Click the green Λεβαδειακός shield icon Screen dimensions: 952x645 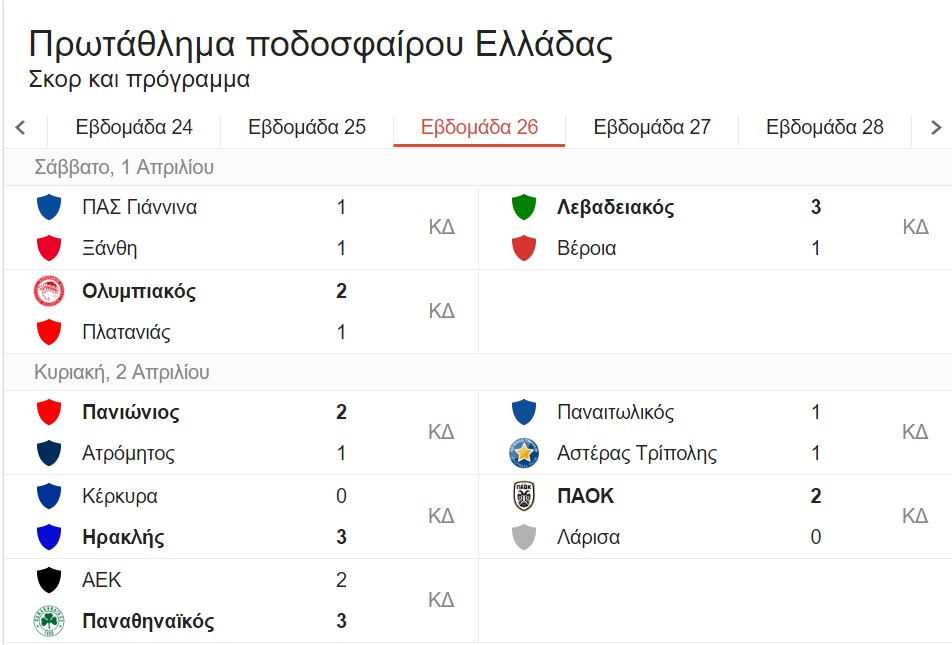click(524, 207)
